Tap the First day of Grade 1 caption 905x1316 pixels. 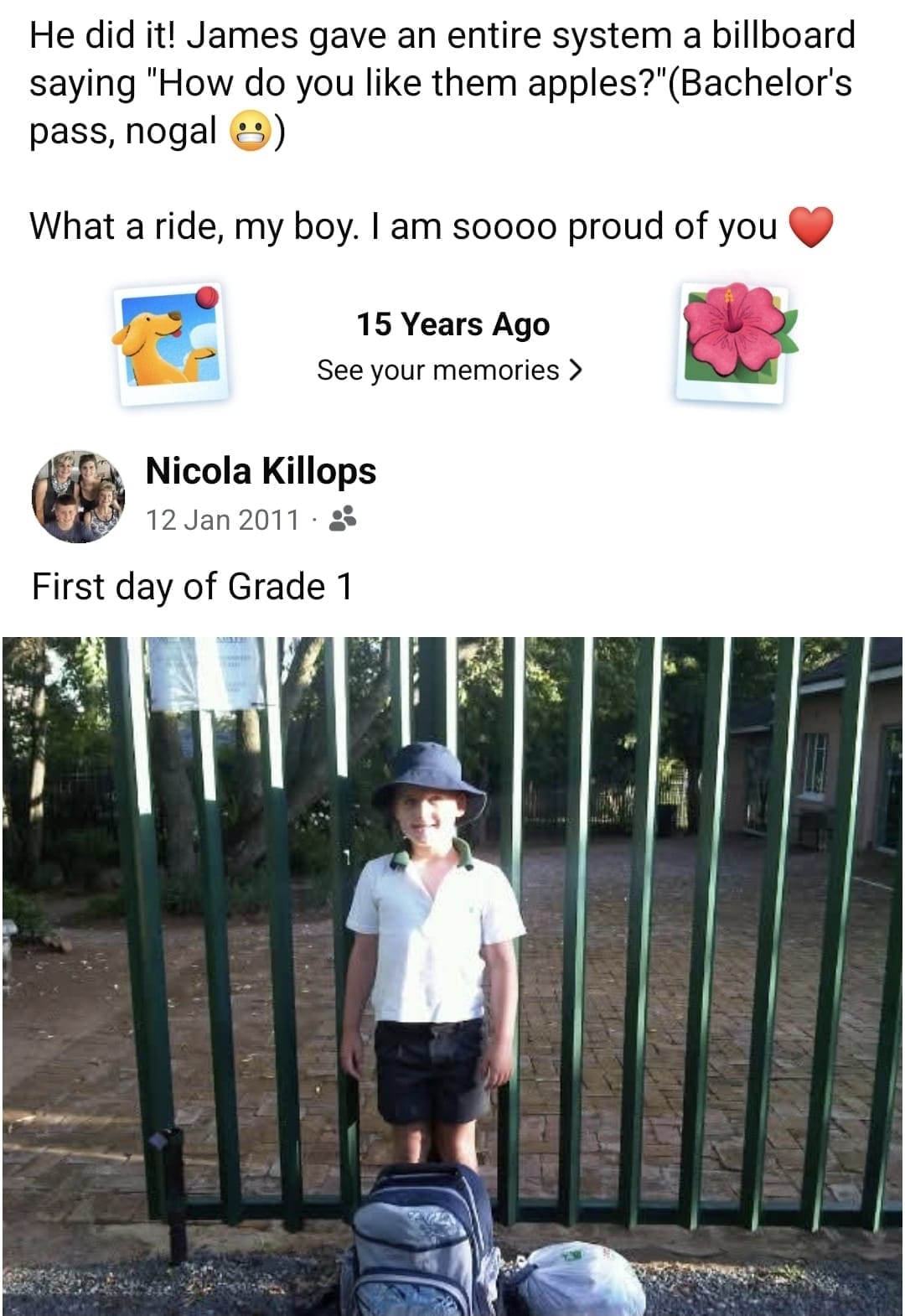click(192, 586)
